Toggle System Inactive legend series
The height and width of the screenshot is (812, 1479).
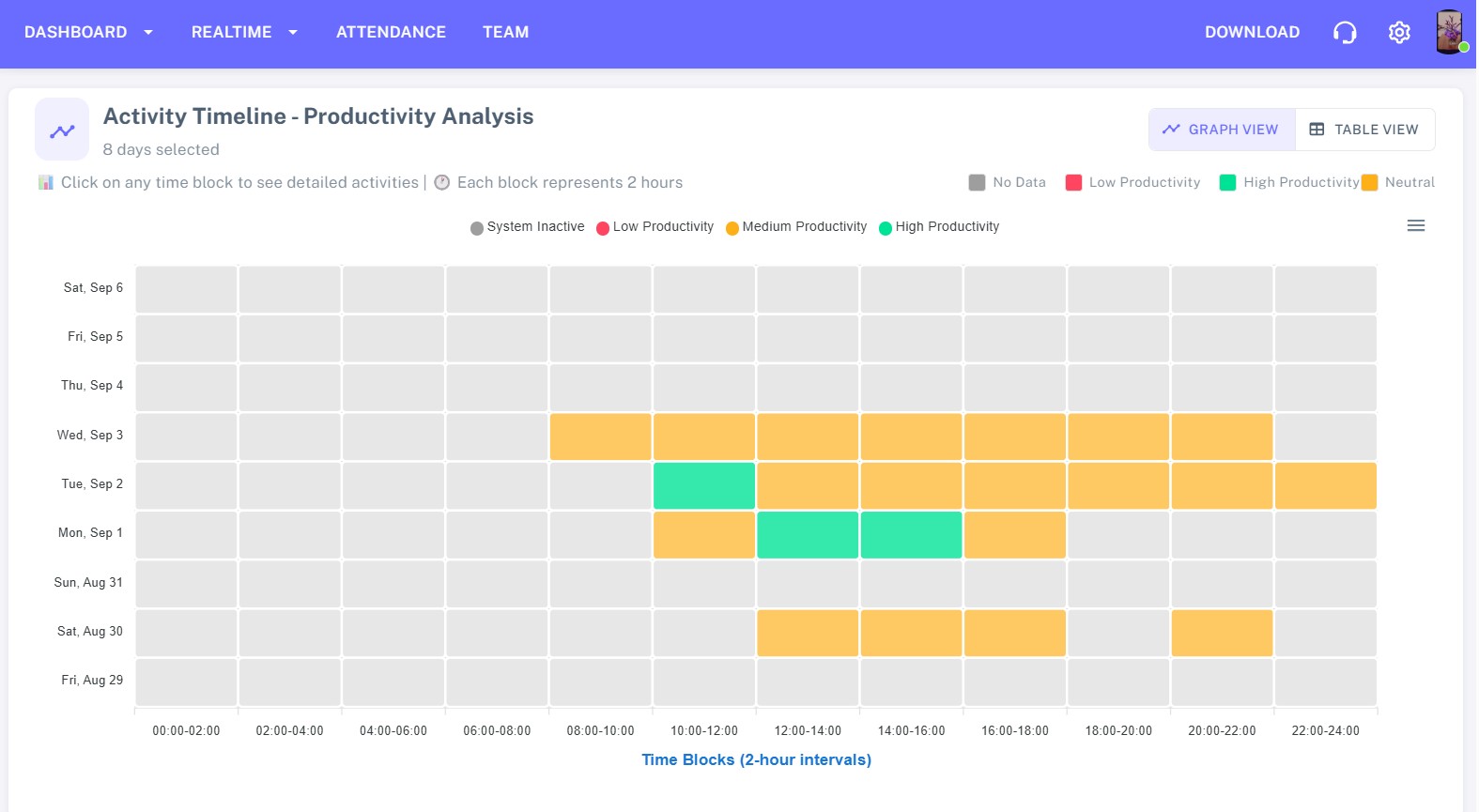(528, 227)
